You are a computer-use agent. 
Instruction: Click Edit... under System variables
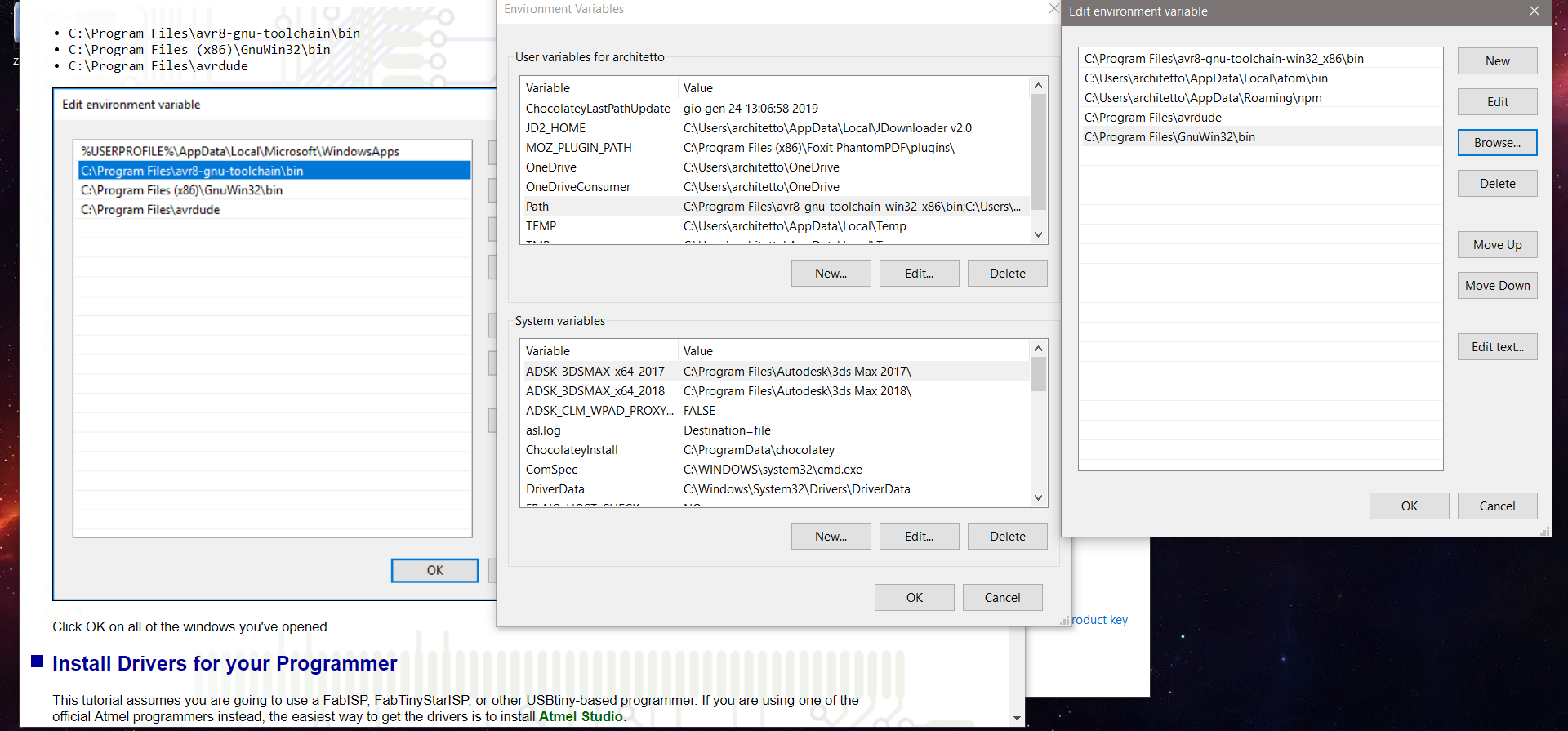(x=919, y=537)
